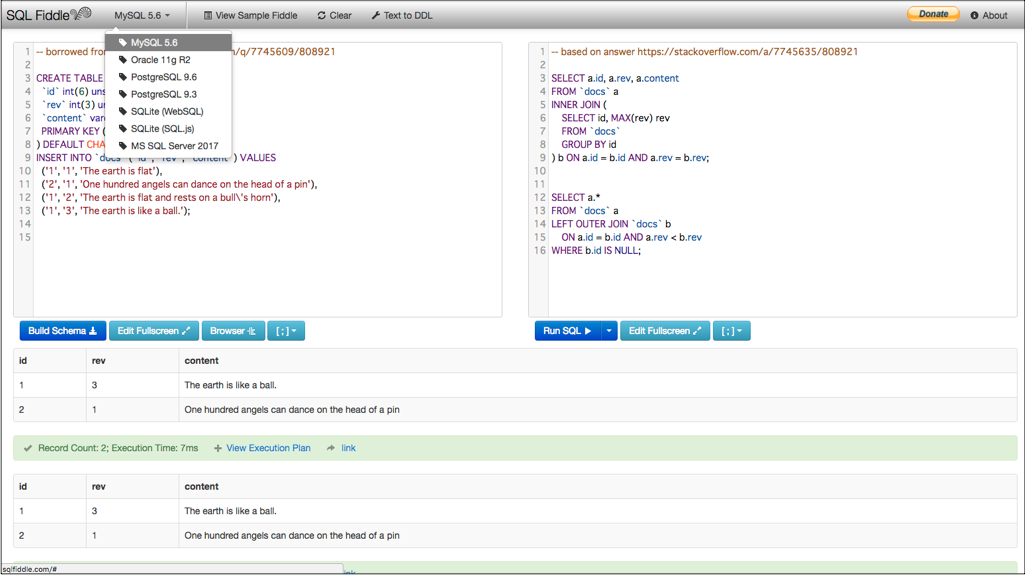Click first result table 'id' header
The width and height of the screenshot is (1025, 575).
click(23, 361)
